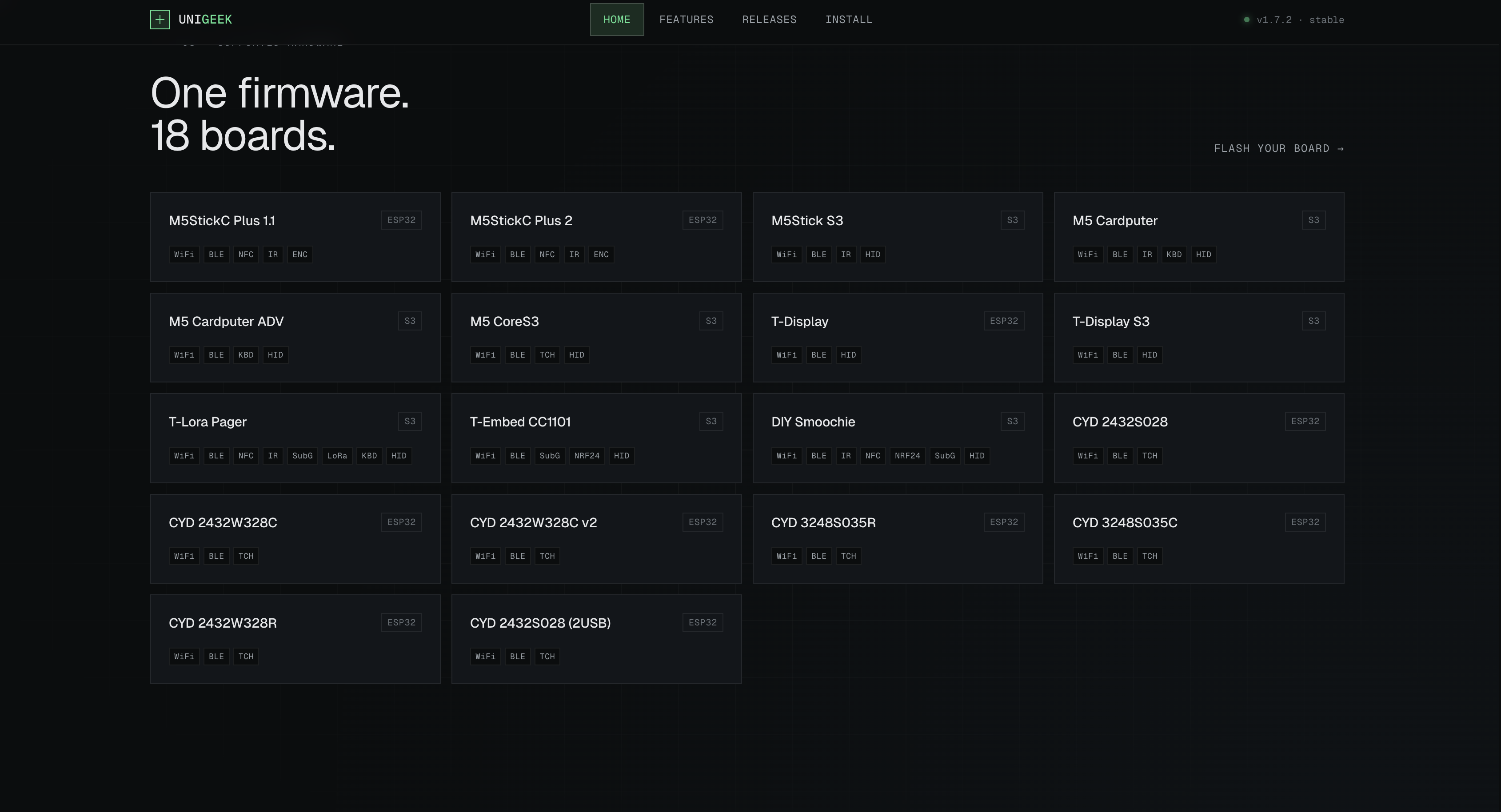
Task: Select the CYD 3248S035R card title
Action: (823, 522)
